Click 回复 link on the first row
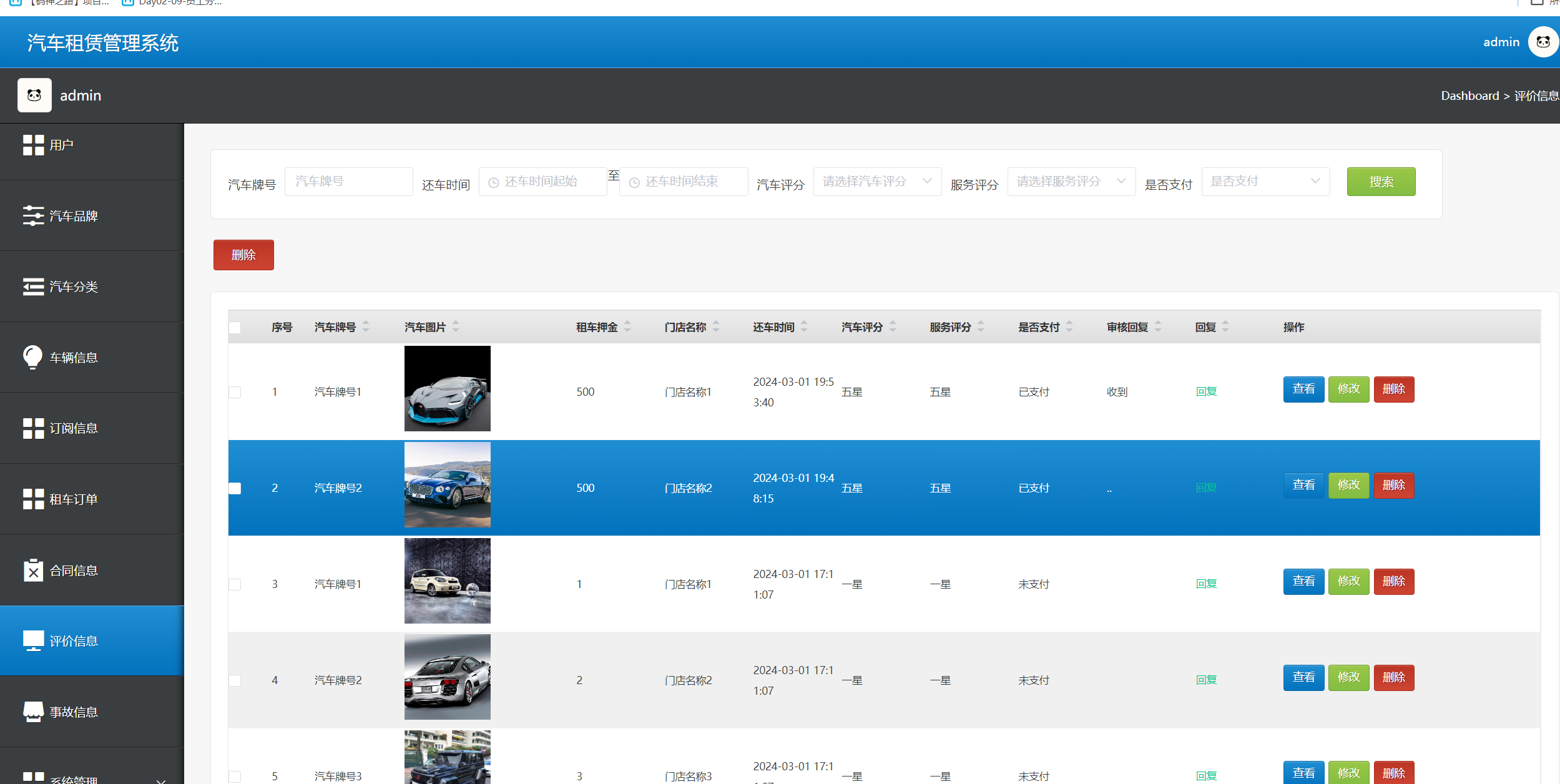 pos(1205,391)
